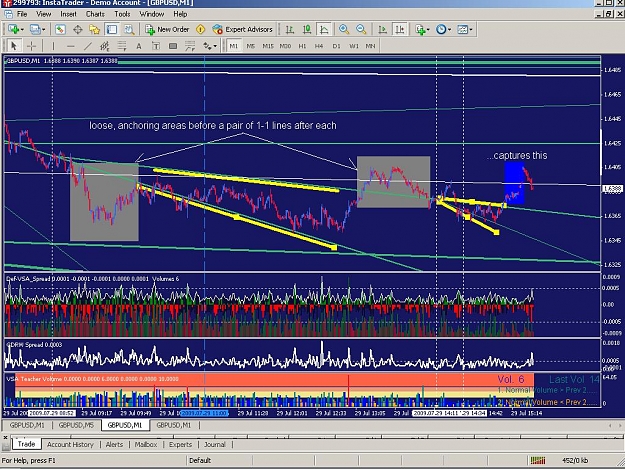Open the Charts menu
625x469 pixels.
pos(95,14)
